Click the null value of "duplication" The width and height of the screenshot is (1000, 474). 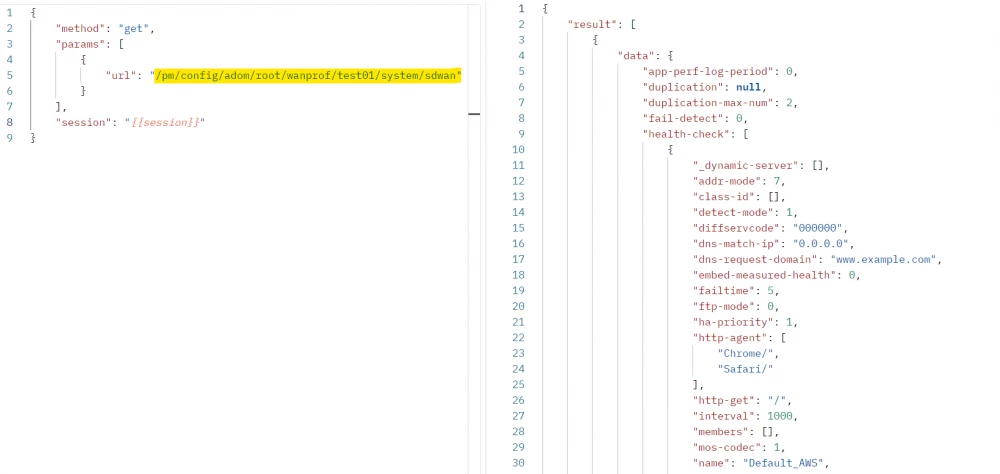point(749,87)
